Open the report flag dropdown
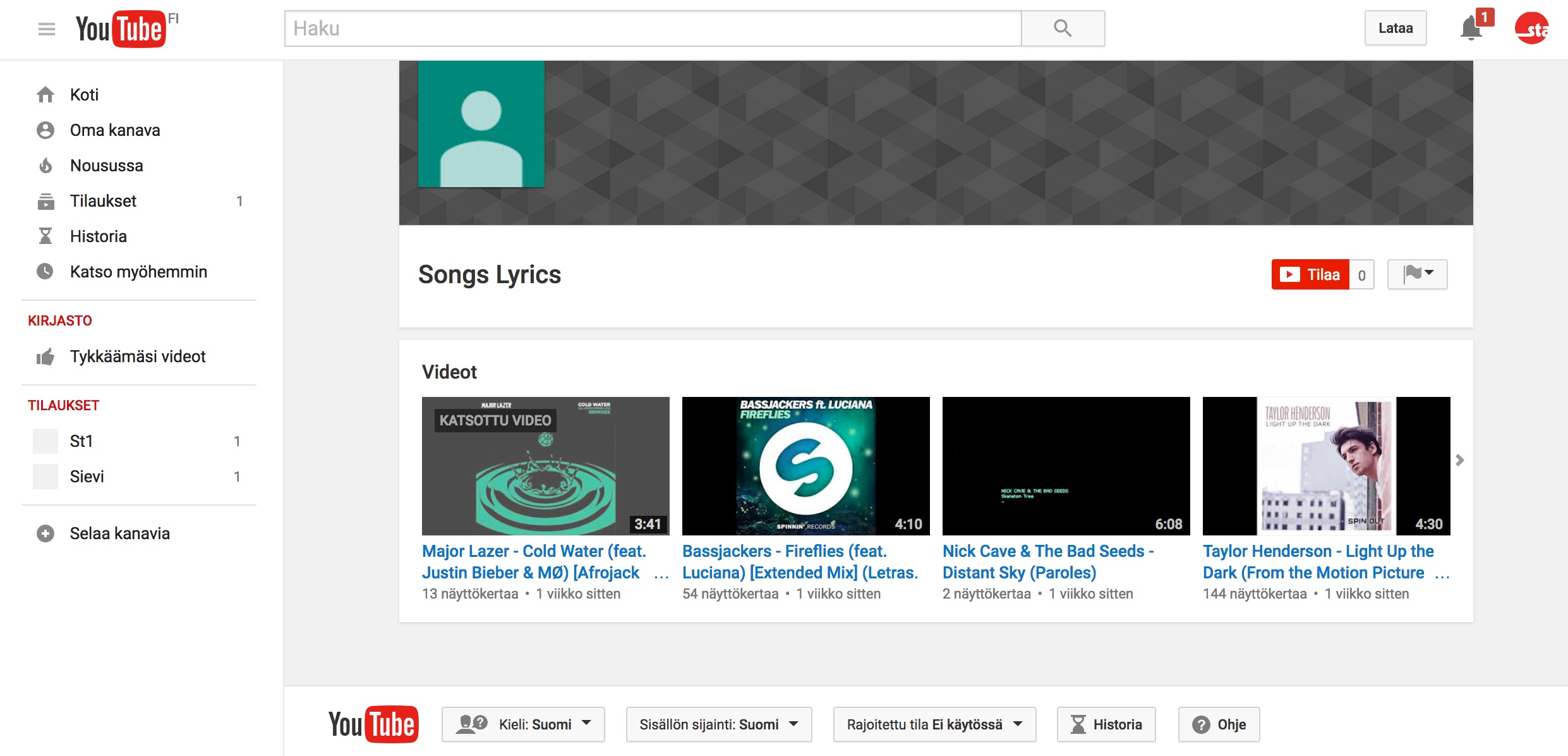 click(1418, 274)
